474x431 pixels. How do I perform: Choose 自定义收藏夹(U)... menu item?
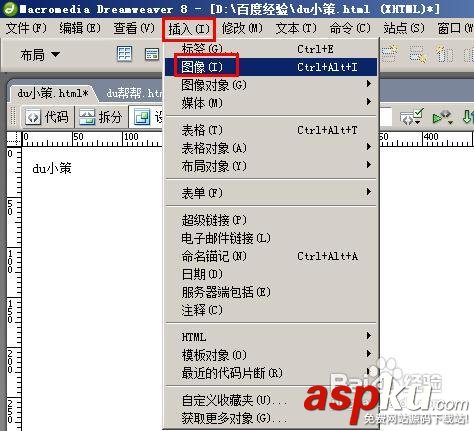pyautogui.click(x=271, y=400)
